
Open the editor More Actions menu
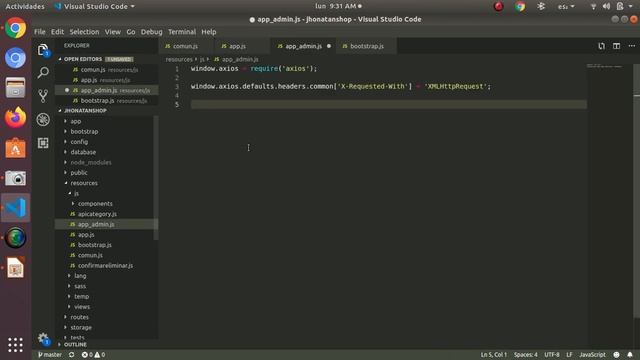tap(631, 46)
